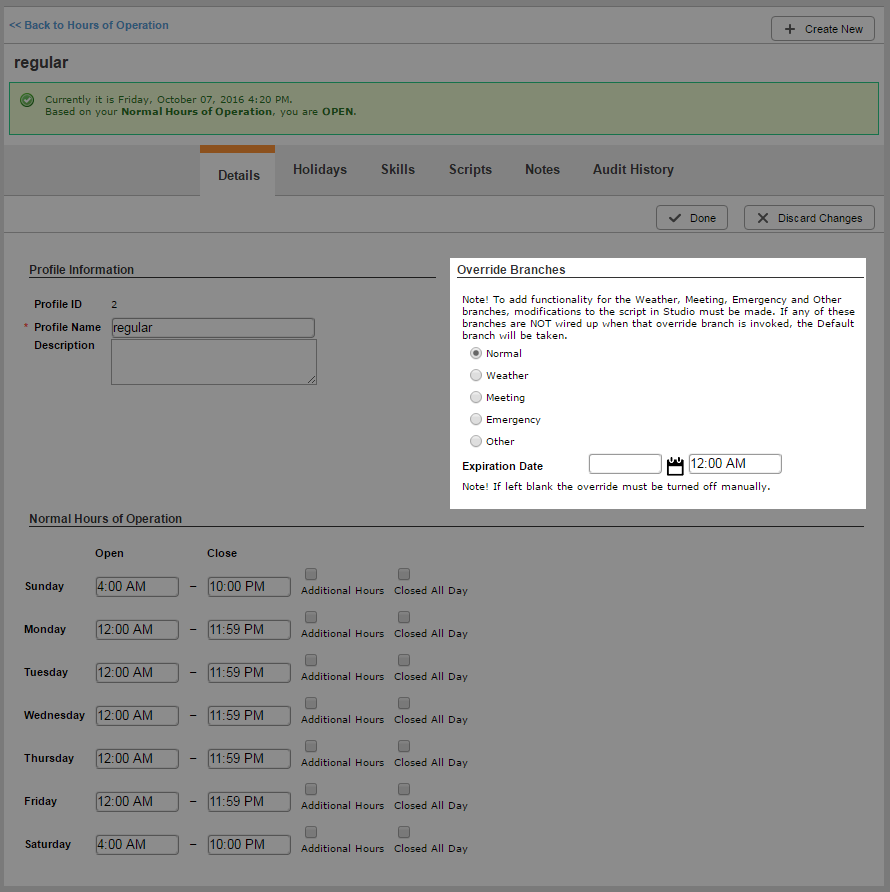Enable Additional Hours for Saturday
This screenshot has width=890, height=892.
click(x=311, y=832)
